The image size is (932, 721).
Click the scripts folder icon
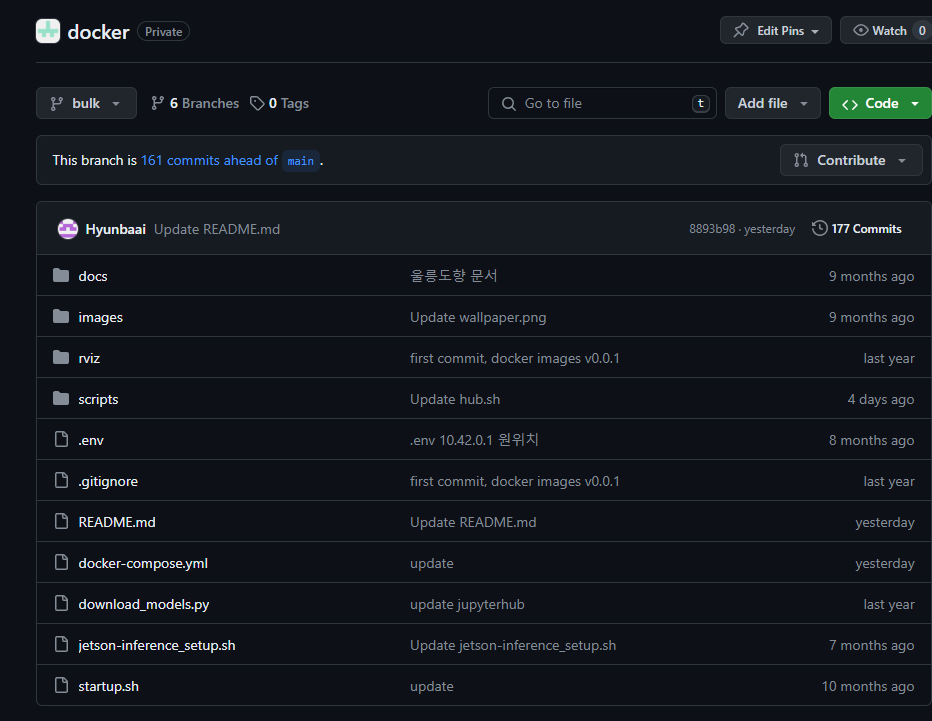coord(61,398)
